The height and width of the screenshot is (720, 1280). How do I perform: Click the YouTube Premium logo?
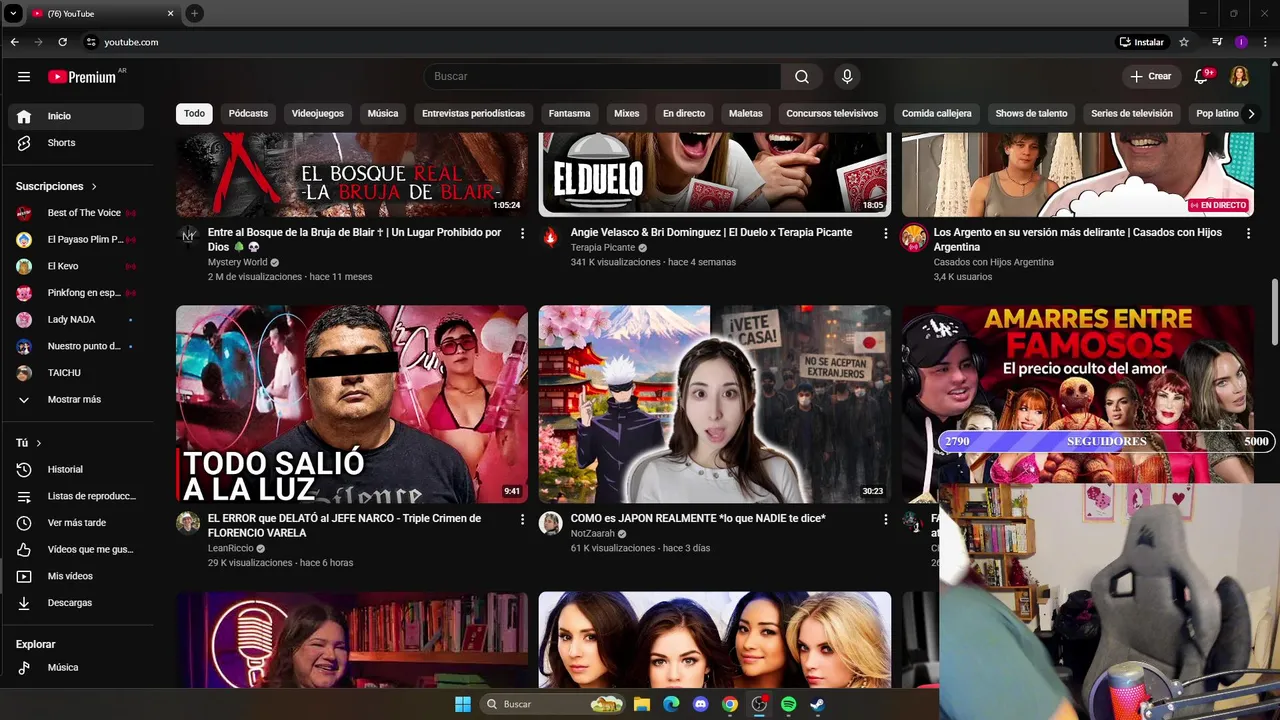82,77
